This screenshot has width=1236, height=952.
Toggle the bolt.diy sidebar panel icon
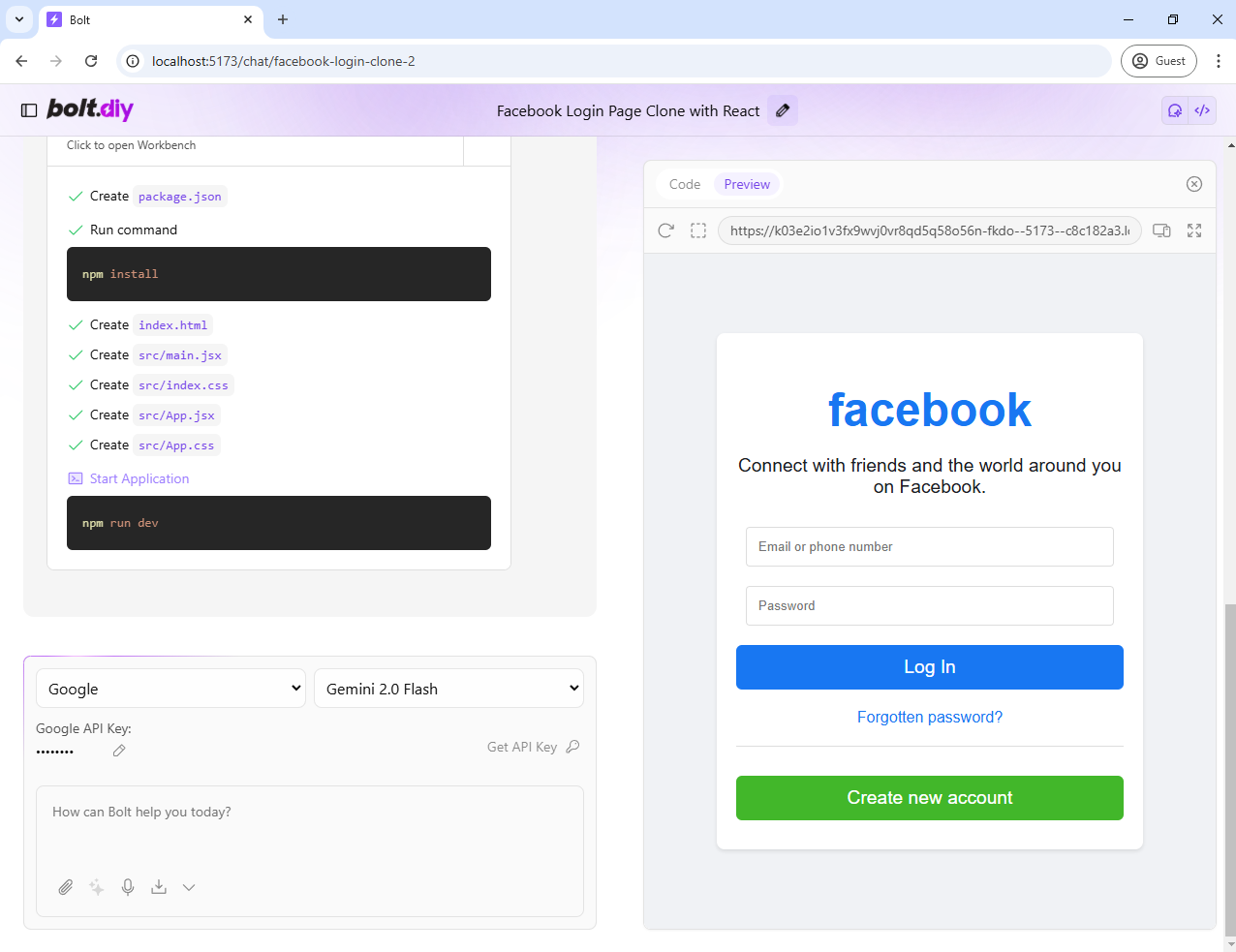29,110
